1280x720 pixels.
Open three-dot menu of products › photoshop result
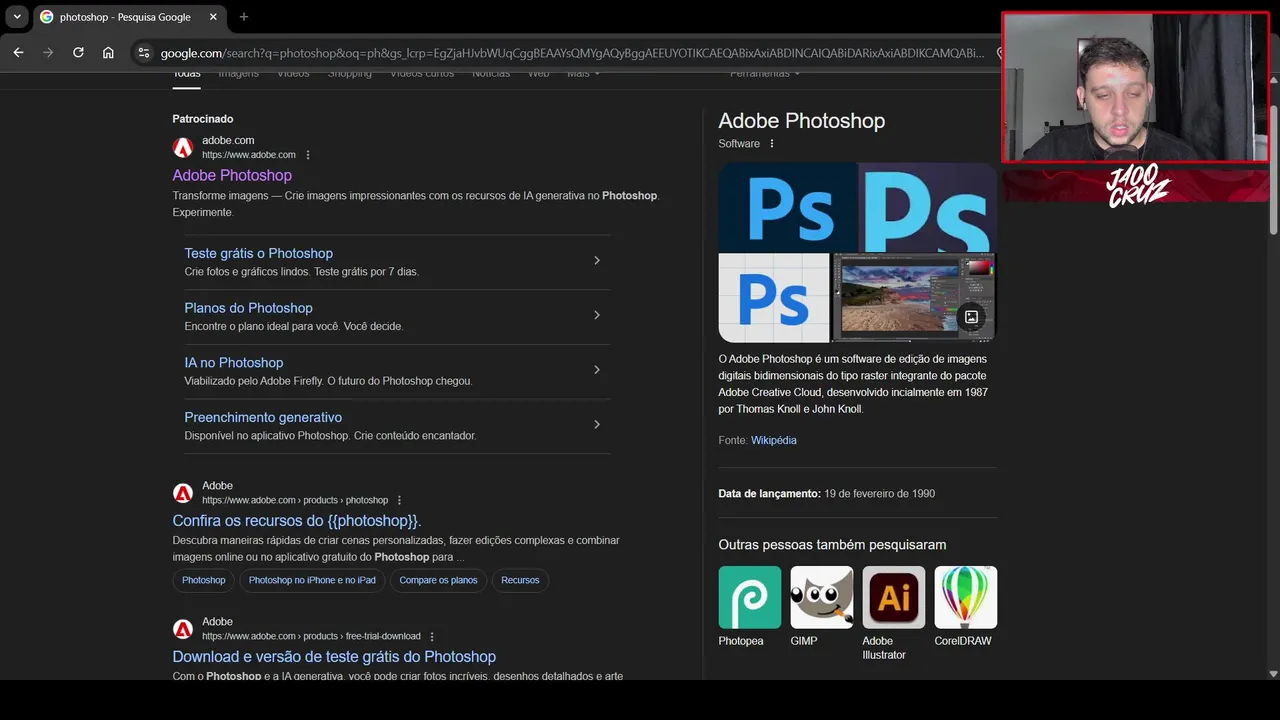click(x=399, y=500)
